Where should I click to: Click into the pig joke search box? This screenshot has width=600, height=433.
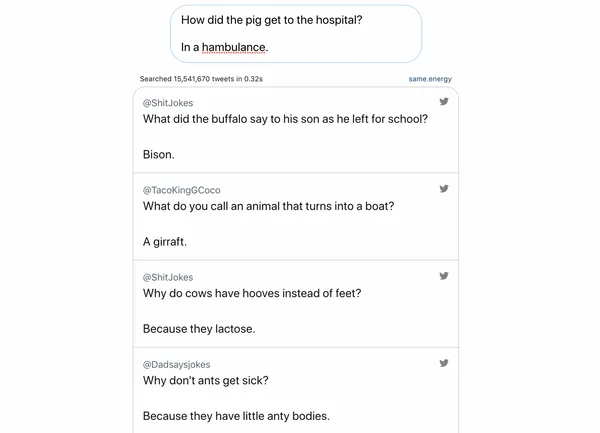[x=296, y=34]
